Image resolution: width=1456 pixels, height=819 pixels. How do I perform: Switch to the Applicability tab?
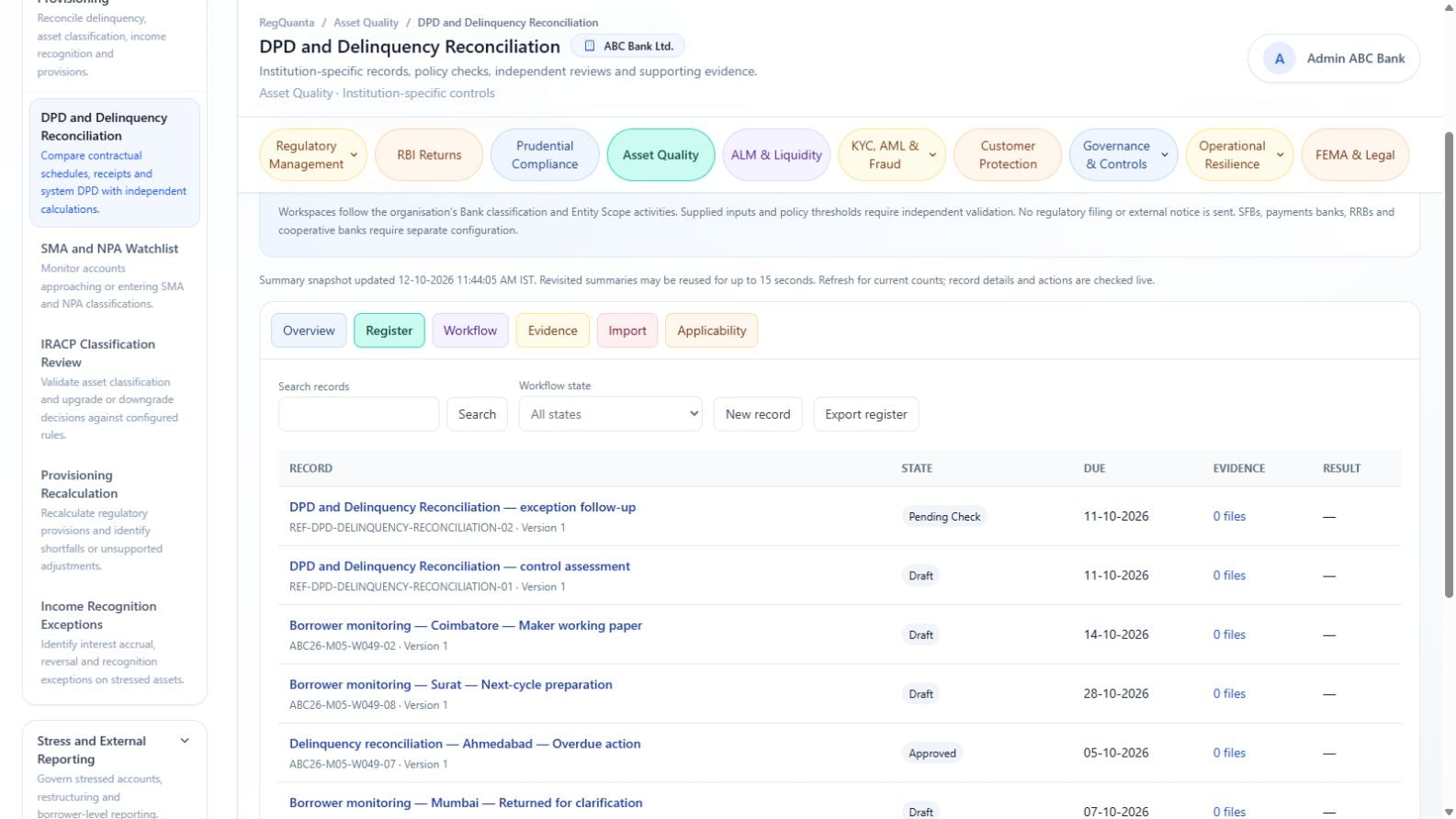tap(712, 331)
